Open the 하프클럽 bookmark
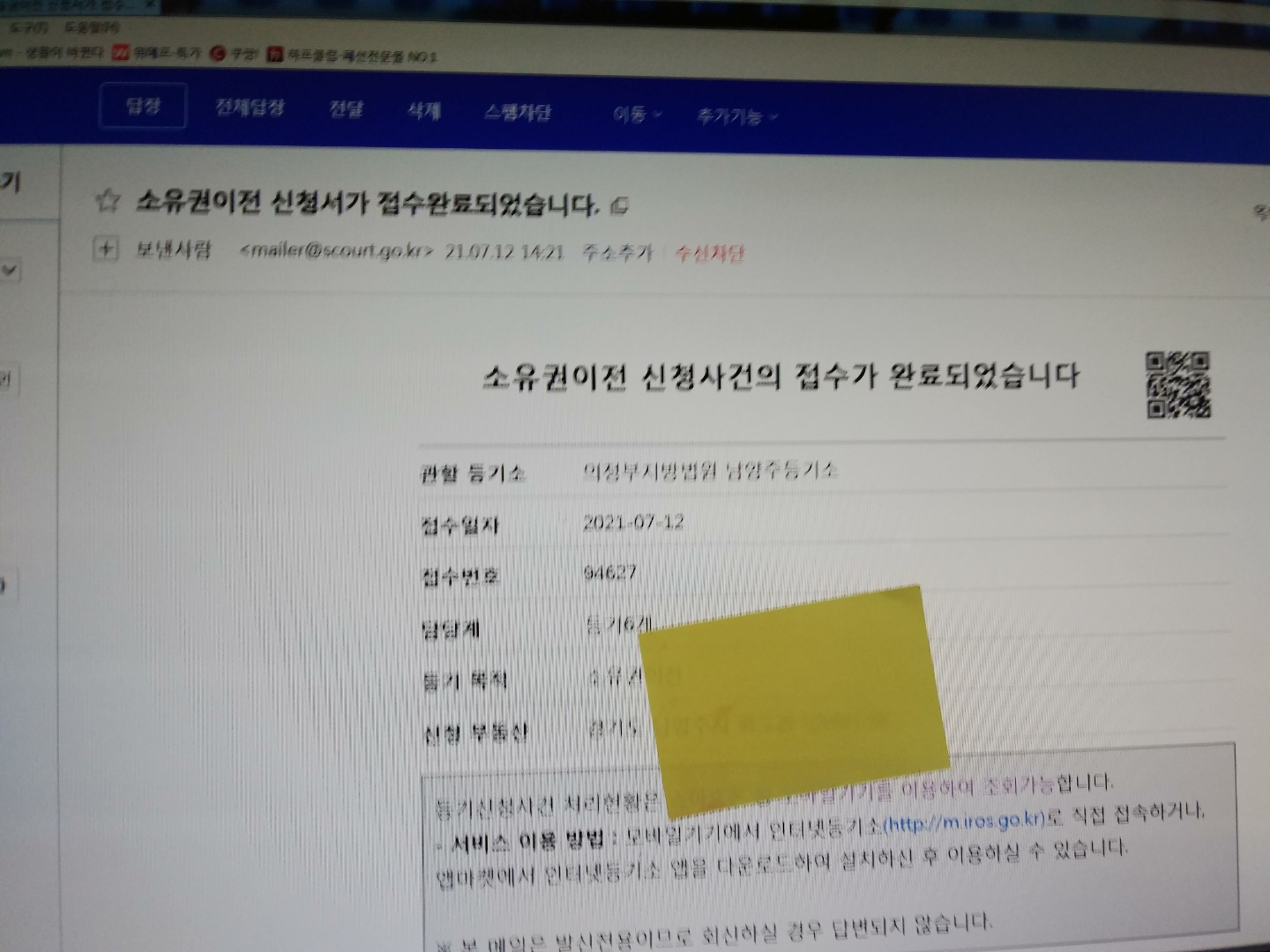1270x952 pixels. tap(352, 56)
